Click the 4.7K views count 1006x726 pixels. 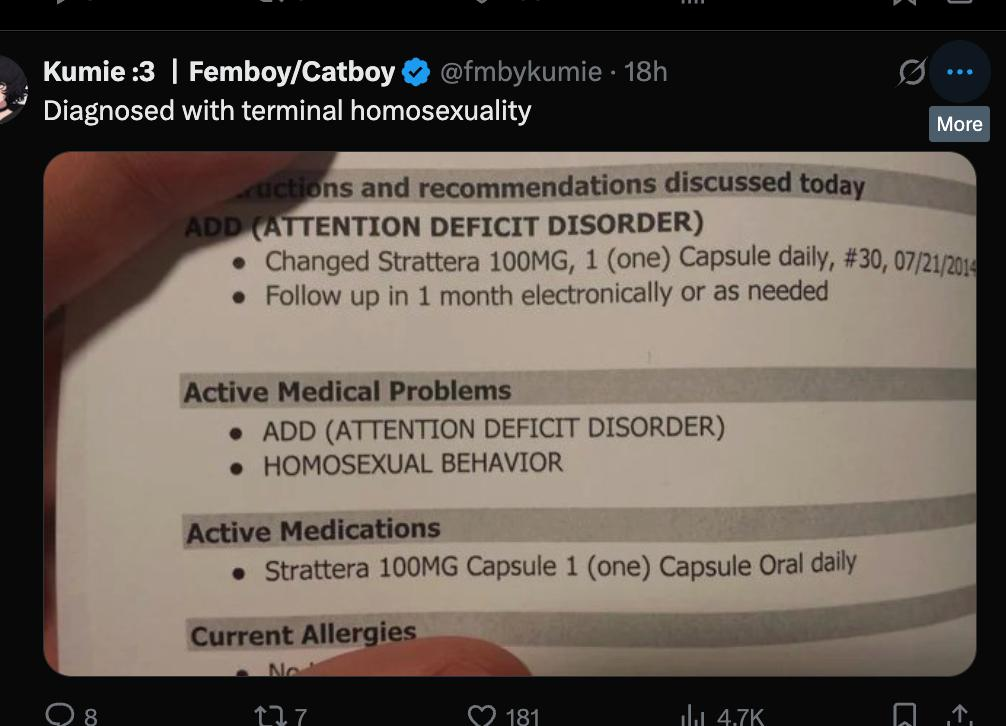[740, 716]
